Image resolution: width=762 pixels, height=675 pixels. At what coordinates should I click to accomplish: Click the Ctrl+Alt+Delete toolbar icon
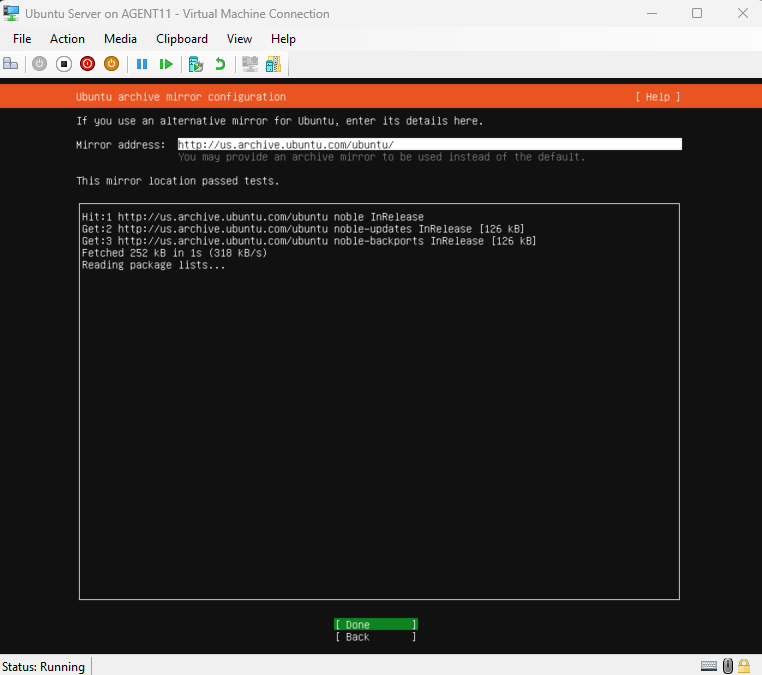click(11, 64)
